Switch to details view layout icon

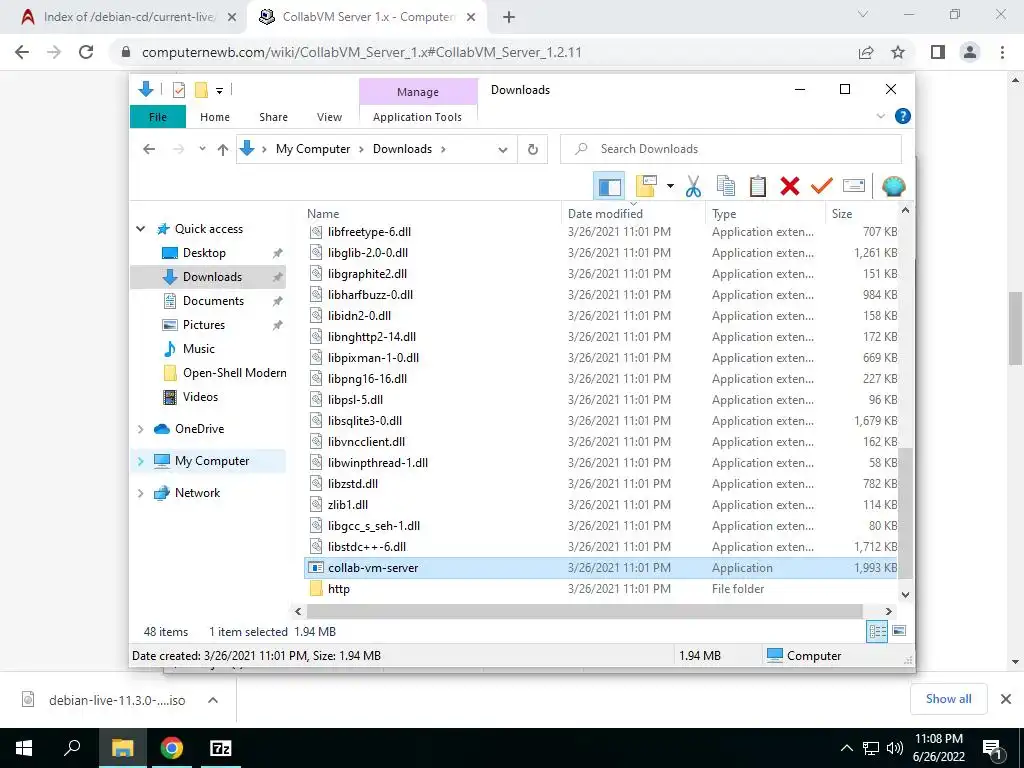(x=877, y=632)
